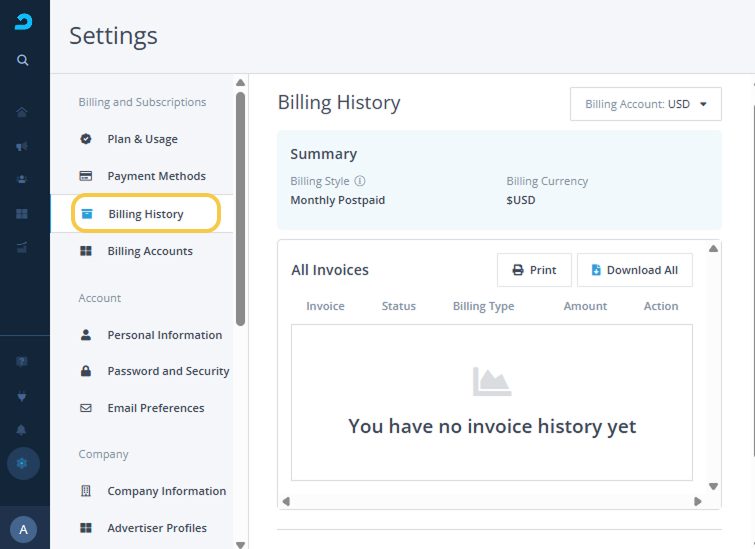
Task: Open Plan & Usage settings
Action: tap(142, 139)
